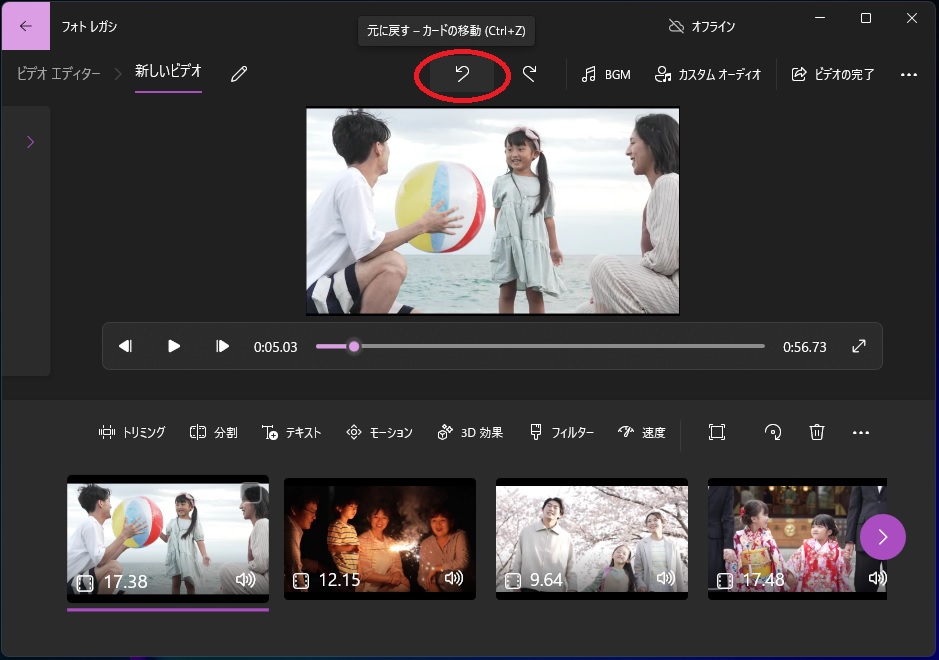
Task: Click the 新しいビデオ project title
Action: click(x=168, y=71)
